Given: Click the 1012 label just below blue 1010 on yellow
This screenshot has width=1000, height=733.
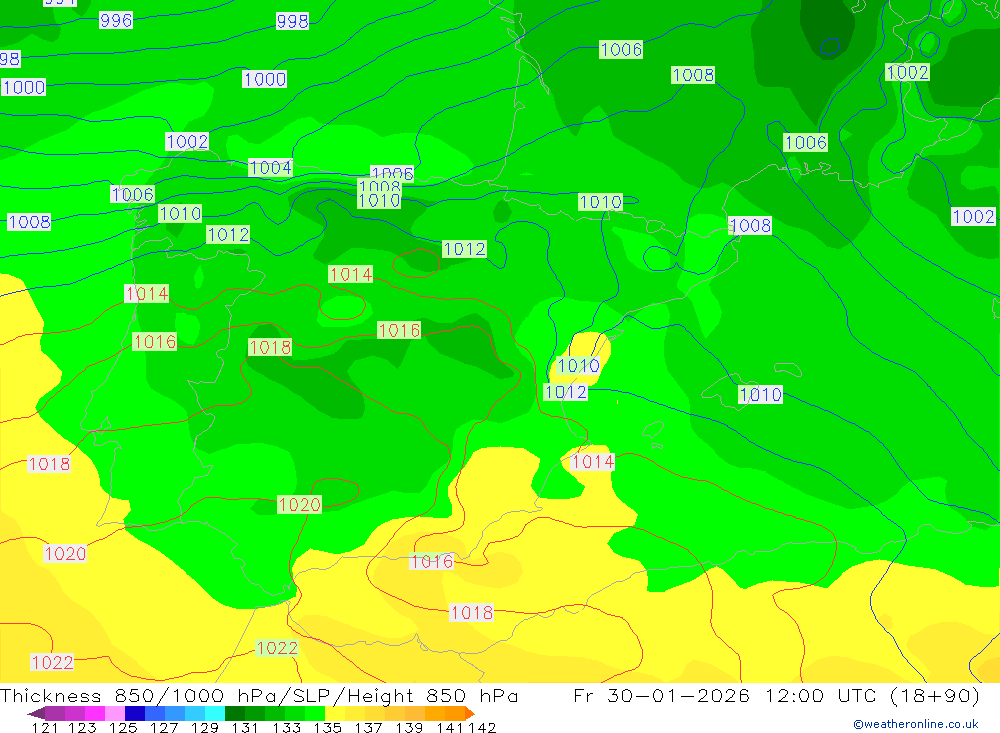Looking at the screenshot, I should click(x=566, y=392).
